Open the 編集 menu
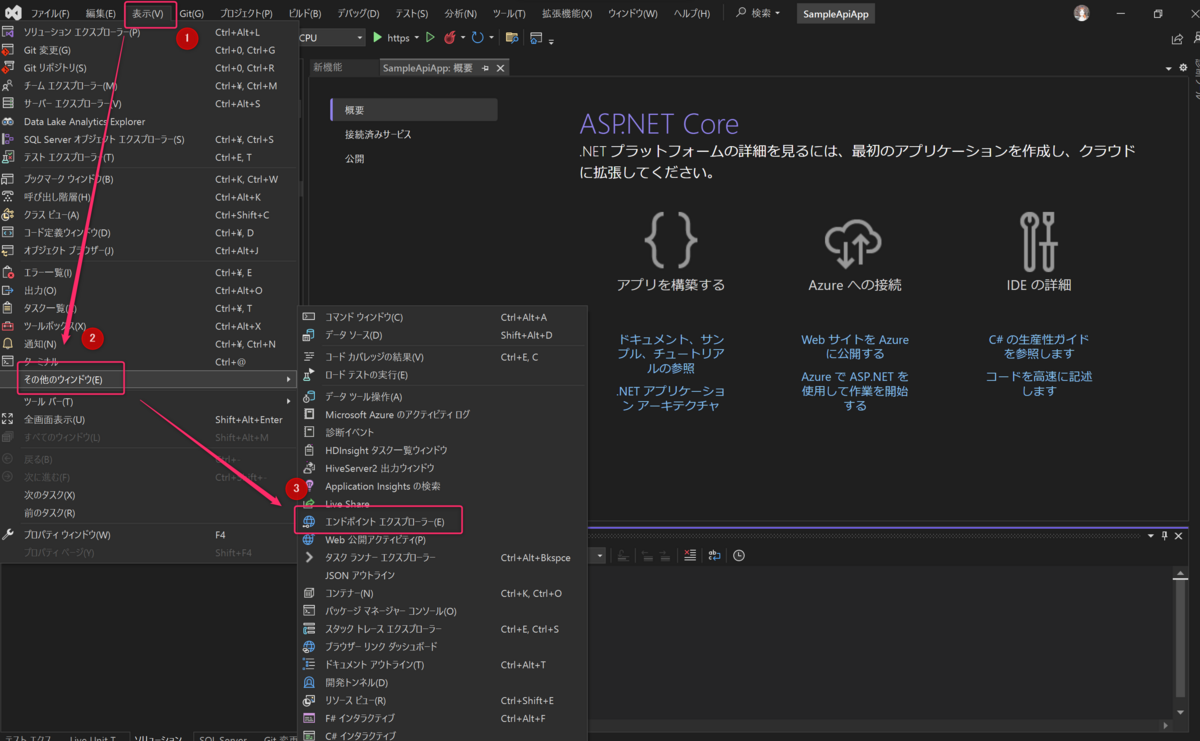Screen dimensions: 1200x741 click(100, 14)
